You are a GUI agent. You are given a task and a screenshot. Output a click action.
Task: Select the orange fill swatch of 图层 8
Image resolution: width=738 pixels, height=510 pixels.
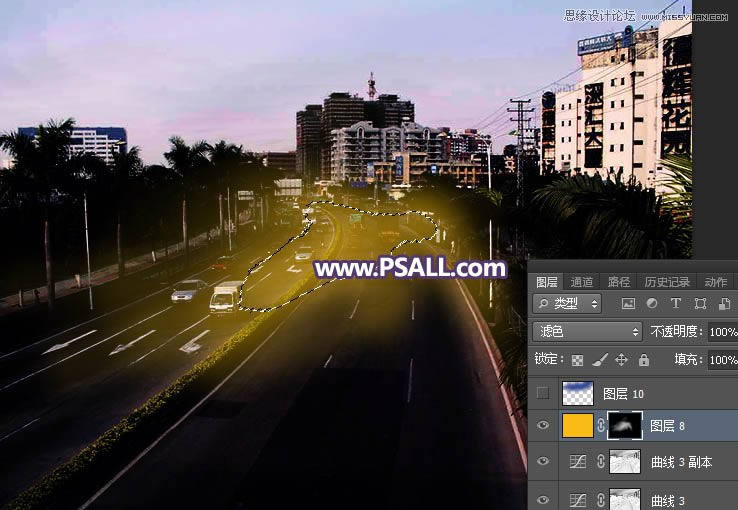(x=578, y=427)
